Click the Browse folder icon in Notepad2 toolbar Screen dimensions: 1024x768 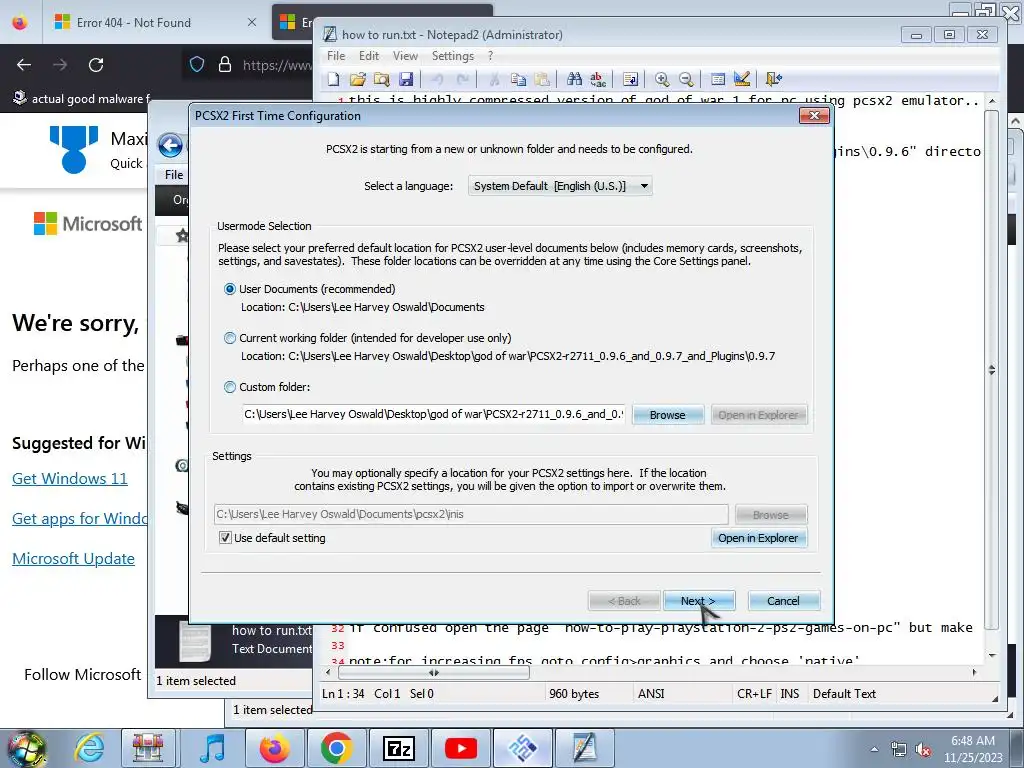[381, 79]
